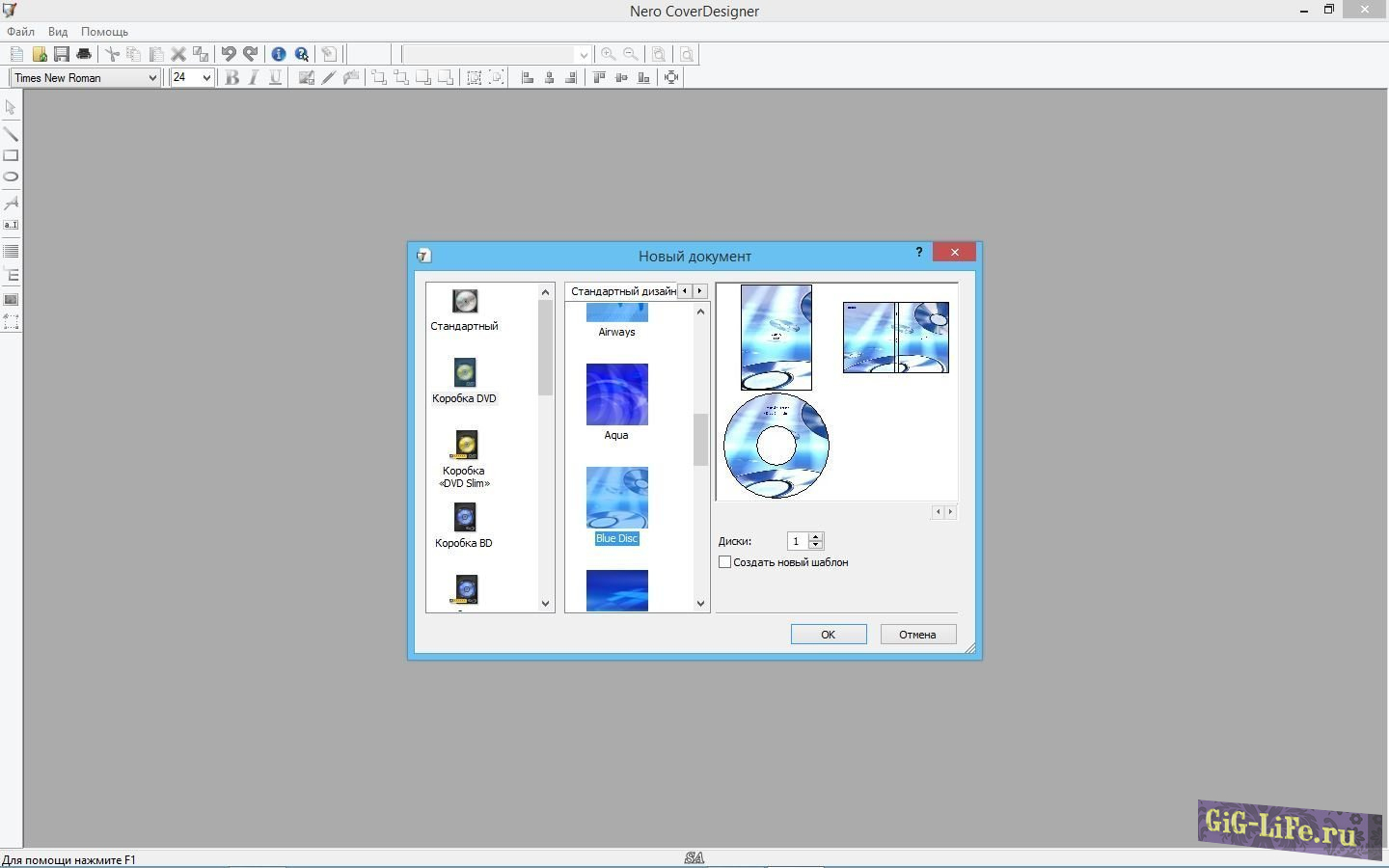Click the Print icon in toolbar
The width and height of the screenshot is (1389, 868).
[84, 54]
